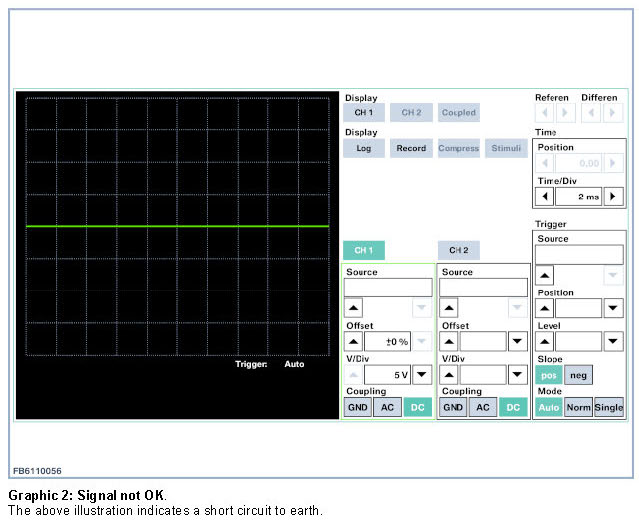
Task: Click the Trigger Source input field
Action: [579, 255]
